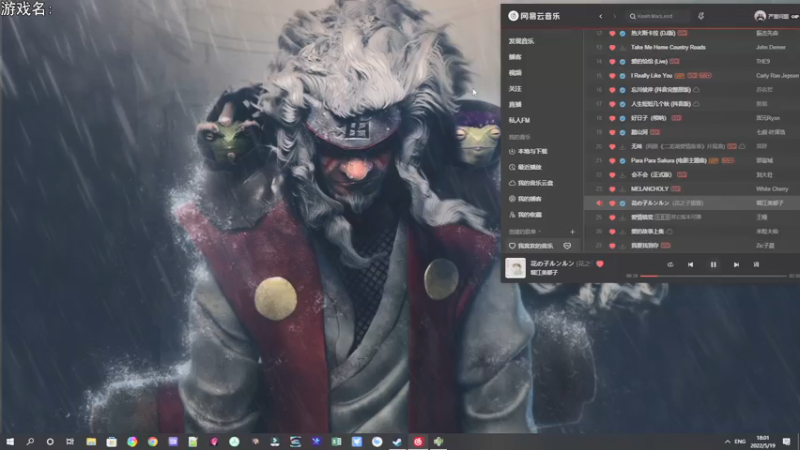The width and height of the screenshot is (800, 450).
Task: Toggle heart on row 12
Action: 612,33
